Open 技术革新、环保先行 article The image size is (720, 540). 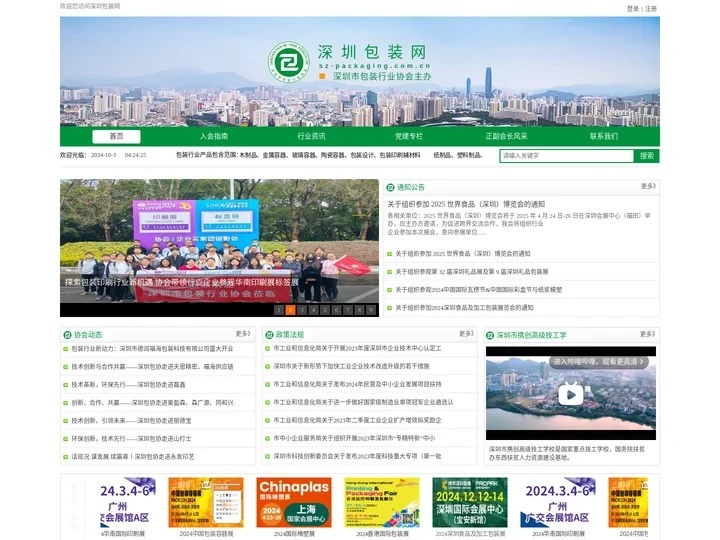coord(128,385)
